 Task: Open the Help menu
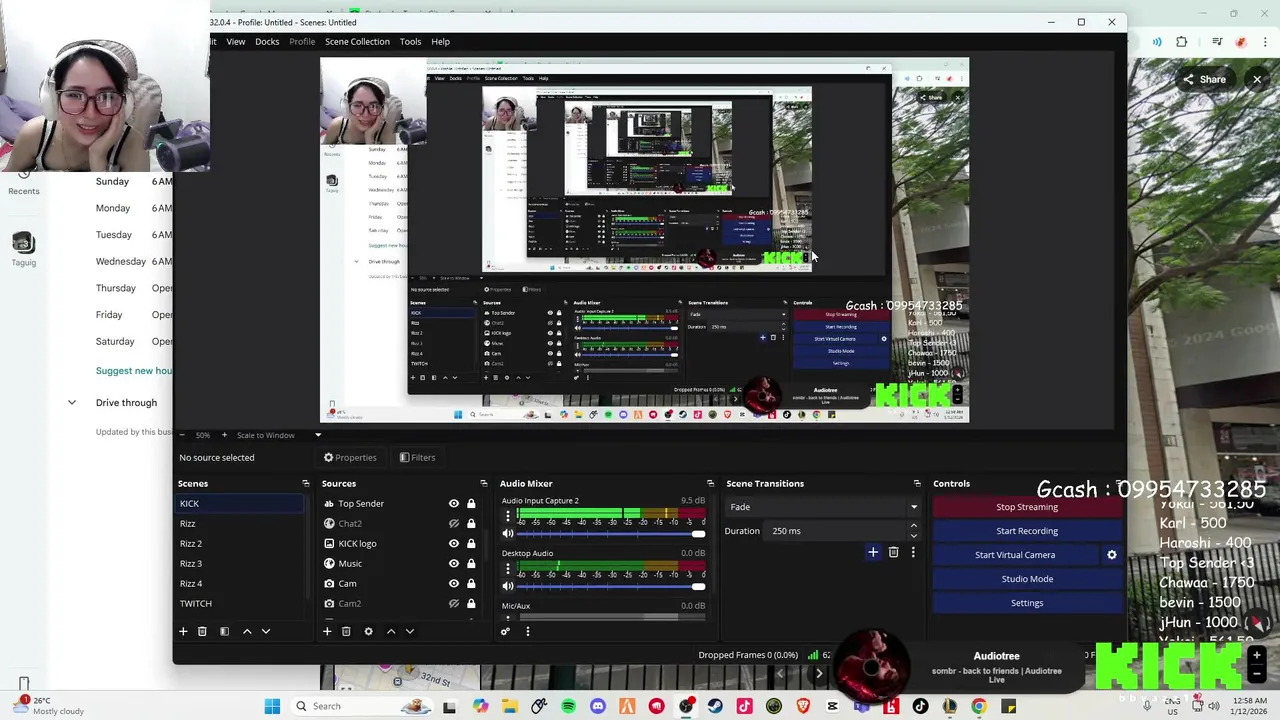[x=440, y=42]
